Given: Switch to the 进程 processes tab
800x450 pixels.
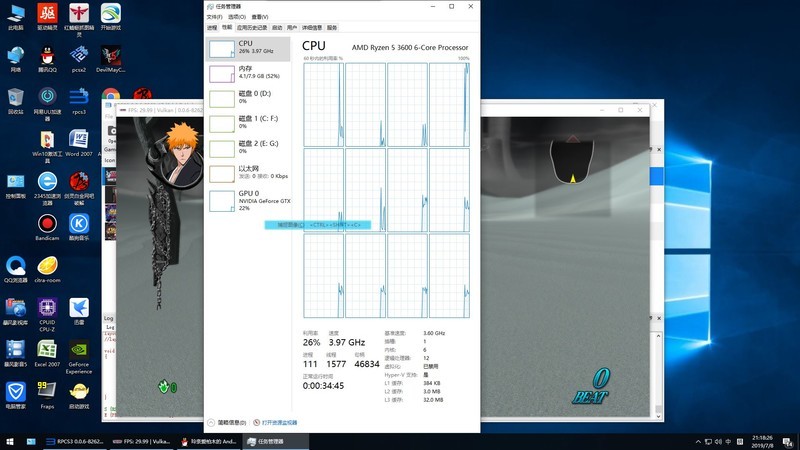Looking at the screenshot, I should point(212,28).
